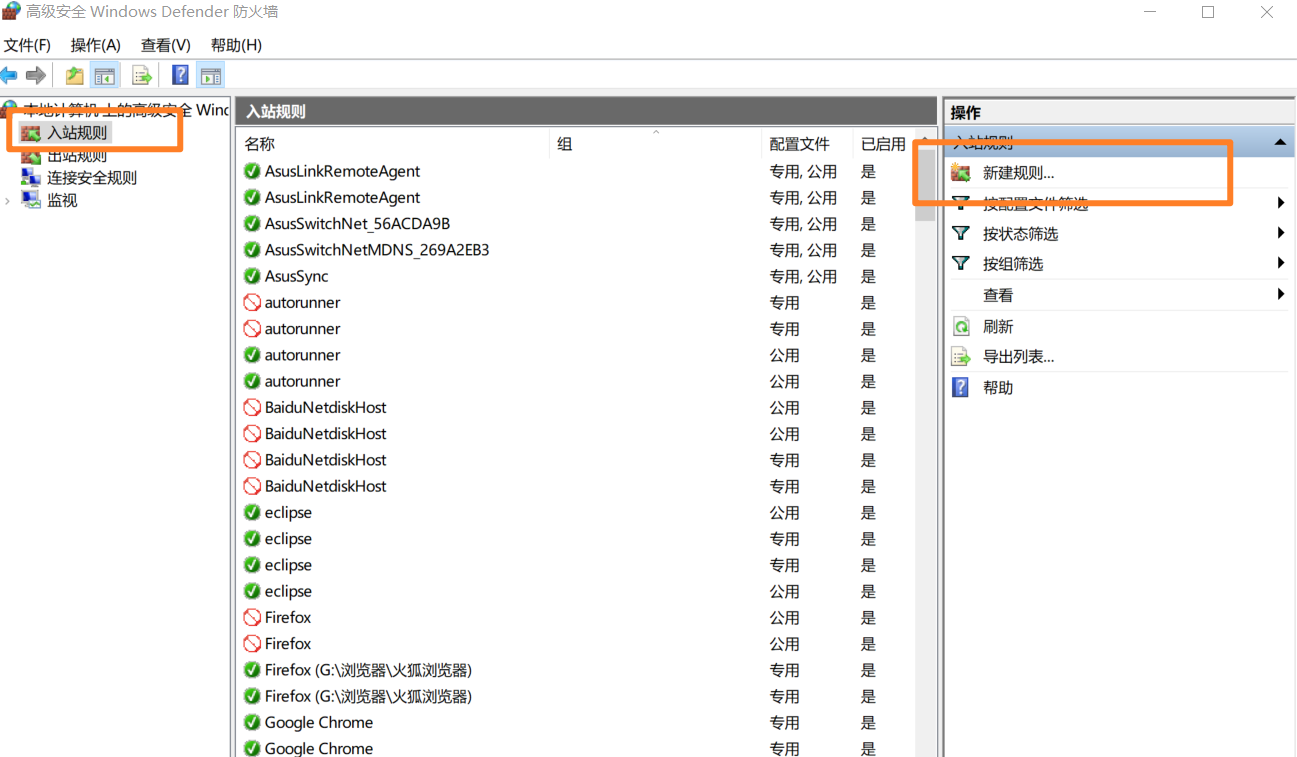Click the 新建规则... icon in actions pane
1297x757 pixels.
tap(961, 173)
